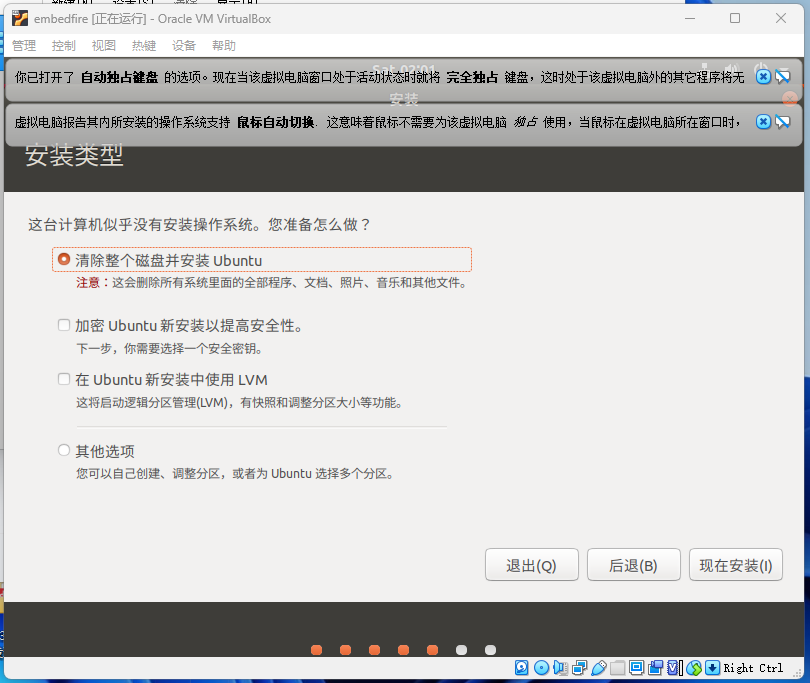Open the 视图 menu
The image size is (810, 683).
[x=104, y=46]
